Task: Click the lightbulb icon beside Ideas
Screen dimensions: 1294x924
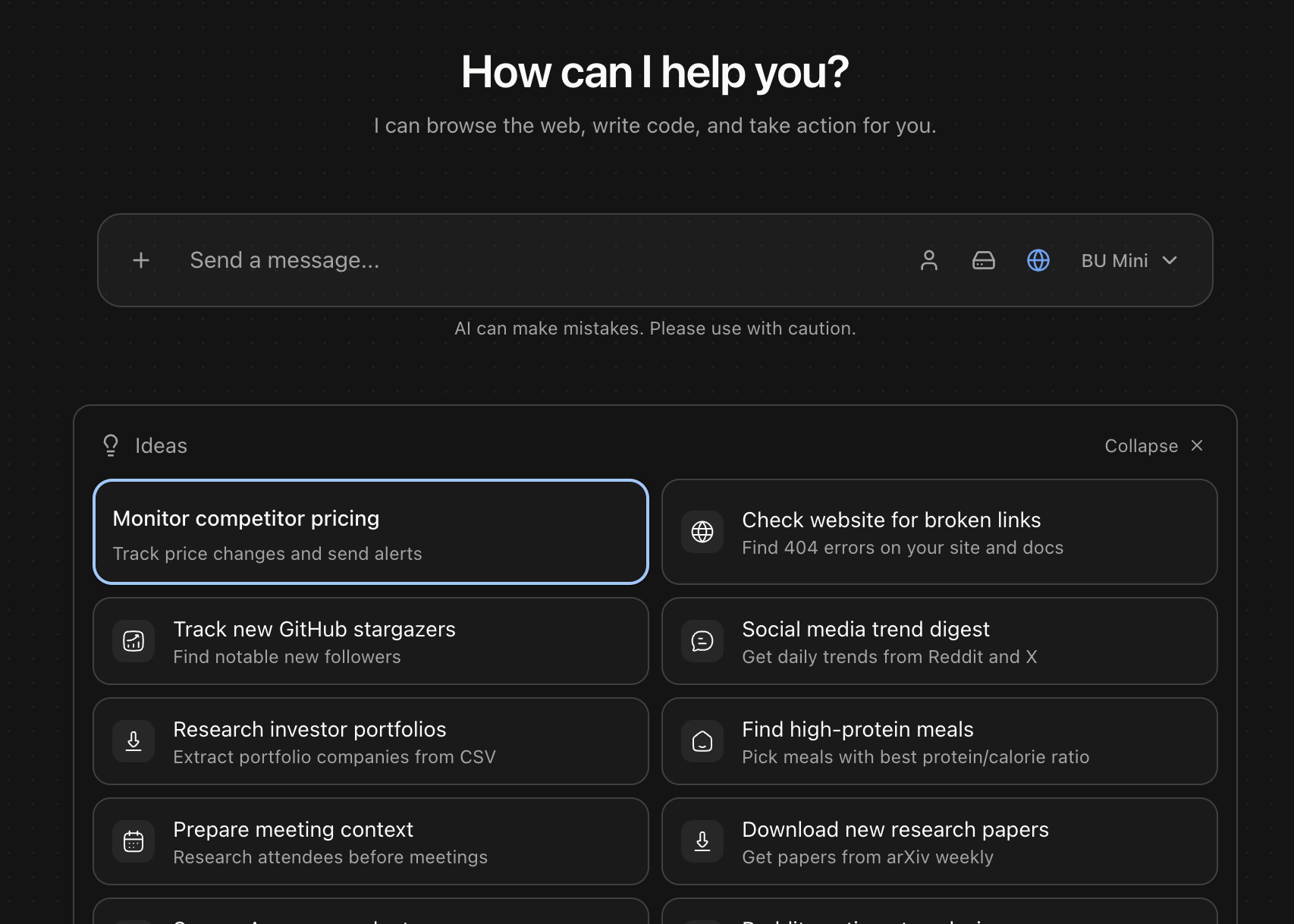Action: point(111,445)
